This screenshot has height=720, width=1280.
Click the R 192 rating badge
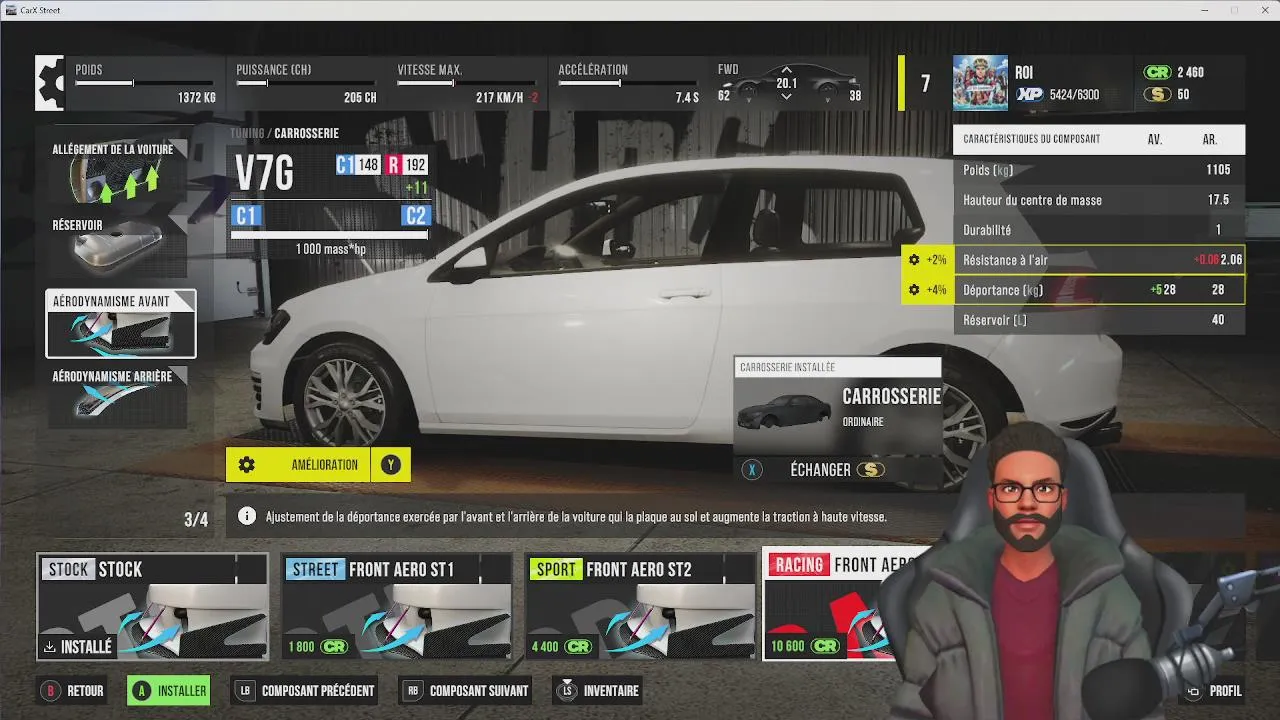(x=407, y=165)
